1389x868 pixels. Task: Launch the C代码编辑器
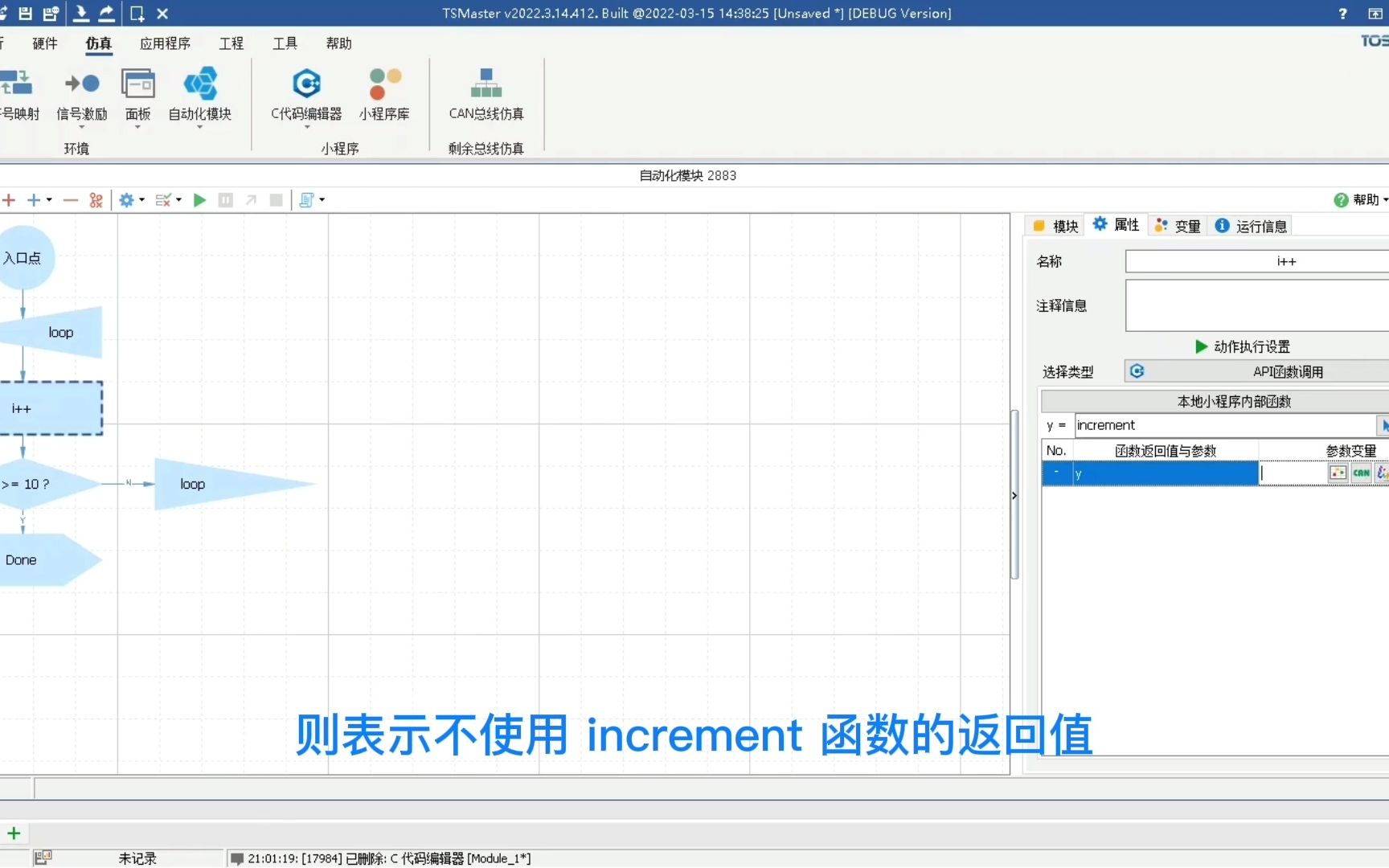click(306, 94)
